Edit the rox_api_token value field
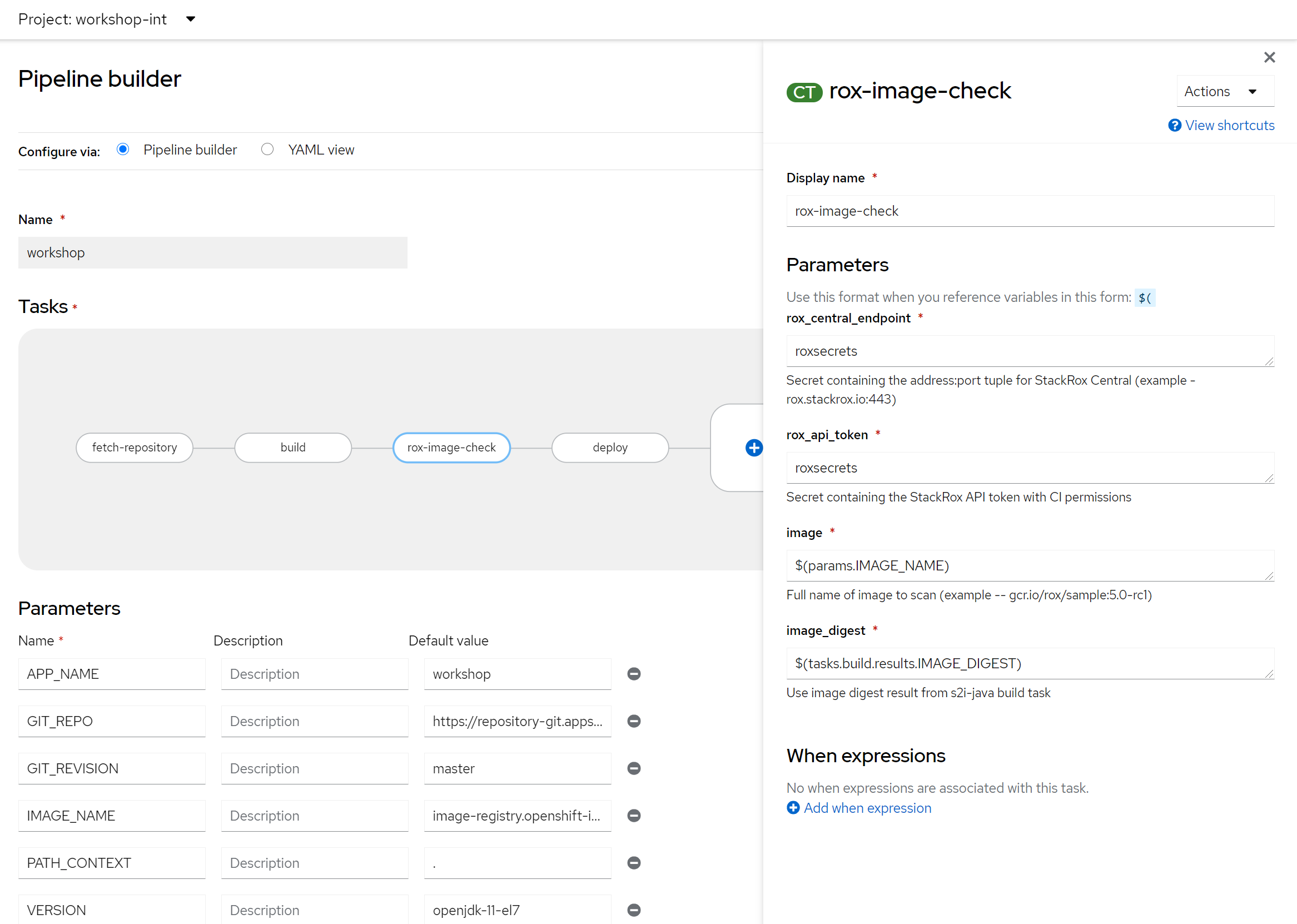 (1030, 468)
